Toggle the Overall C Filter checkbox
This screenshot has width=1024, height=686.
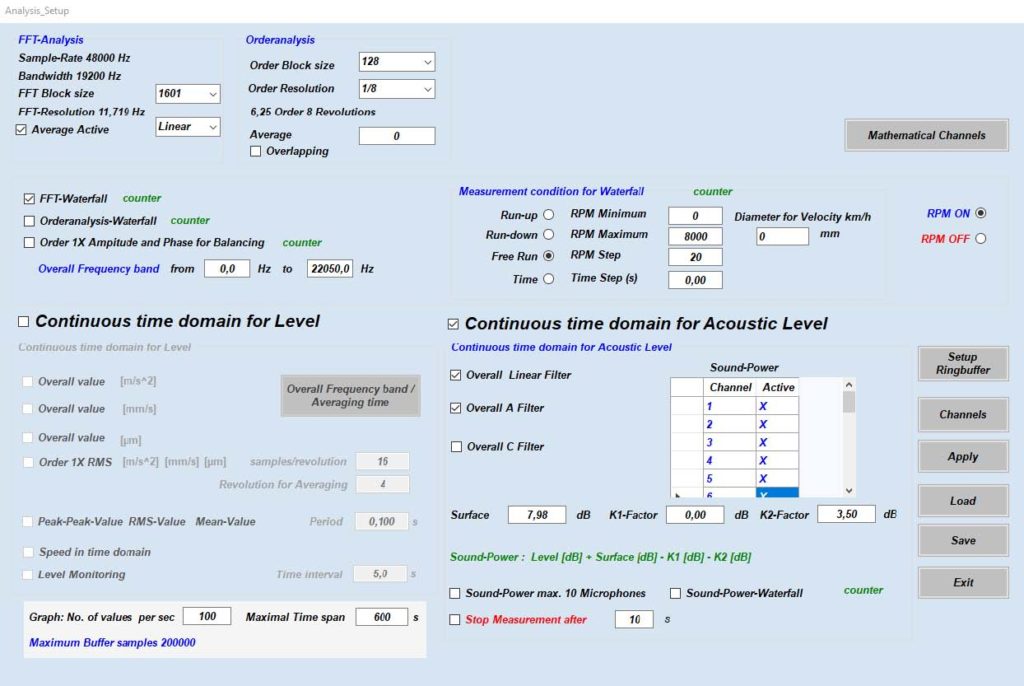click(x=457, y=447)
